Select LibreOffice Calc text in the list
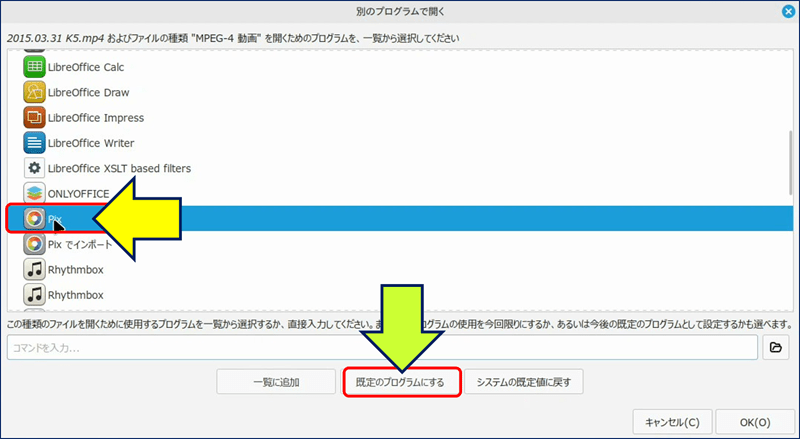Viewport: 800px width, 439px height. (86, 67)
